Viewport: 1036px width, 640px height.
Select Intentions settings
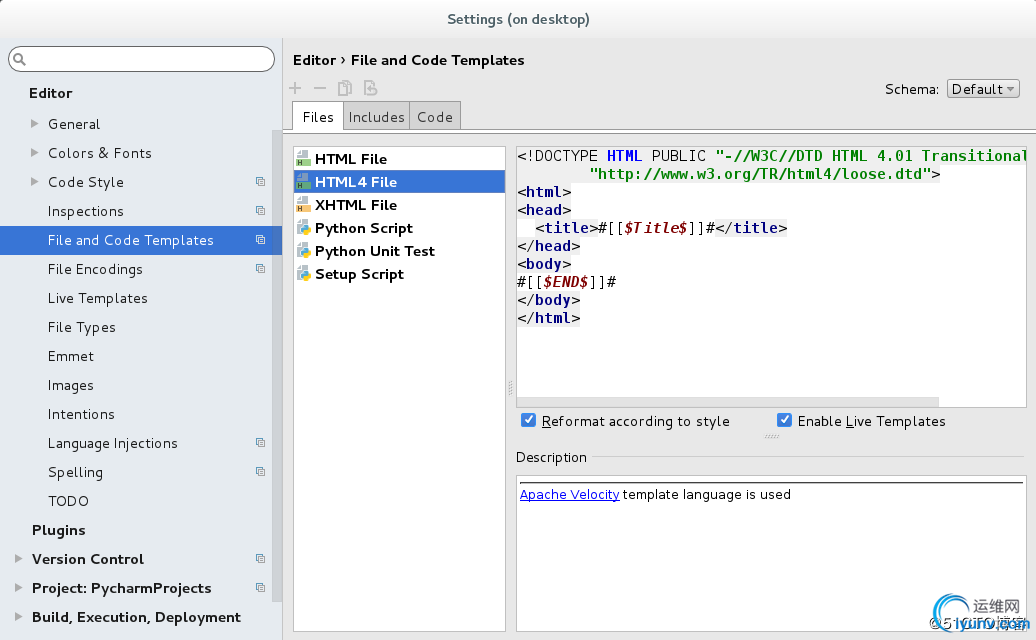pyautogui.click(x=81, y=415)
